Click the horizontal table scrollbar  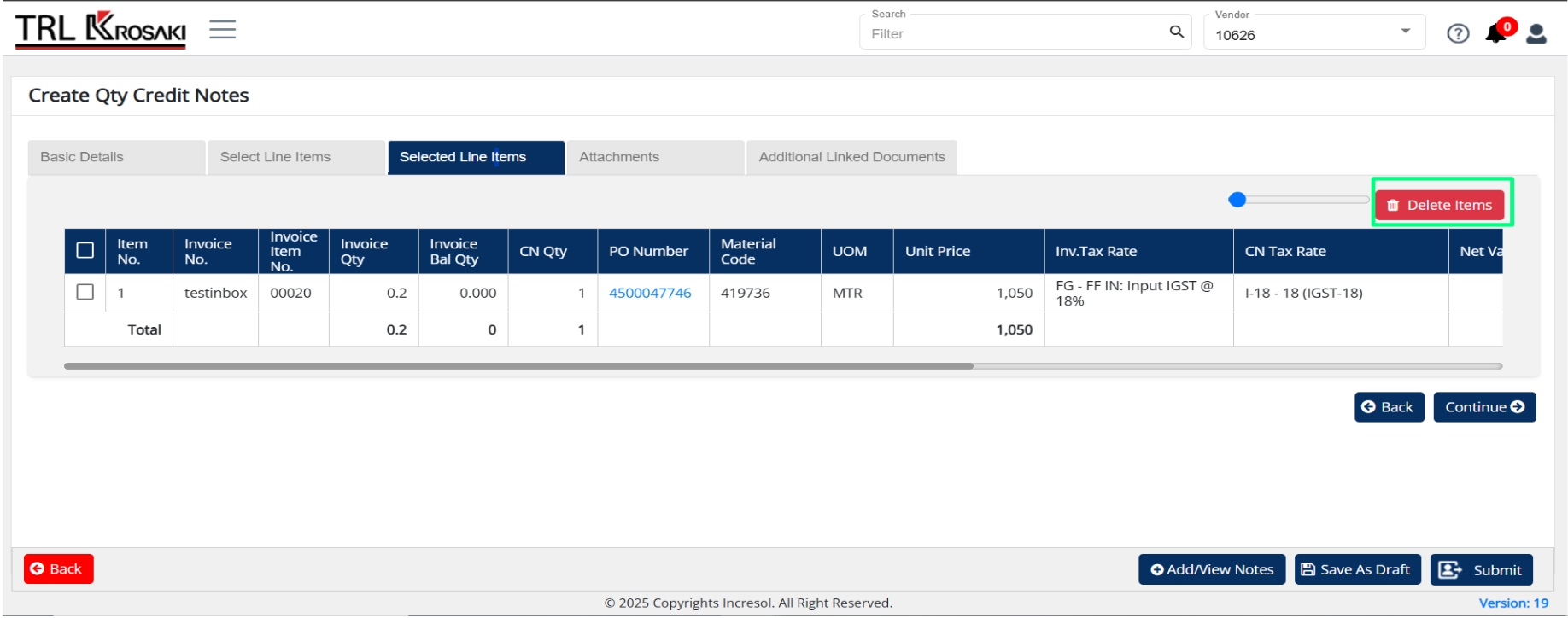click(518, 366)
